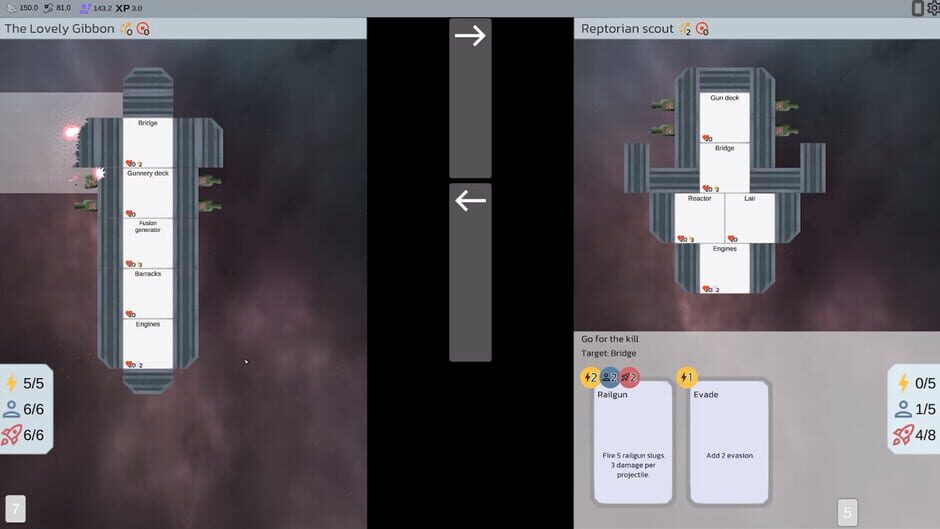Viewport: 940px width, 529px height.
Task: Click enemy's rocket ammo icon
Action: point(903,435)
